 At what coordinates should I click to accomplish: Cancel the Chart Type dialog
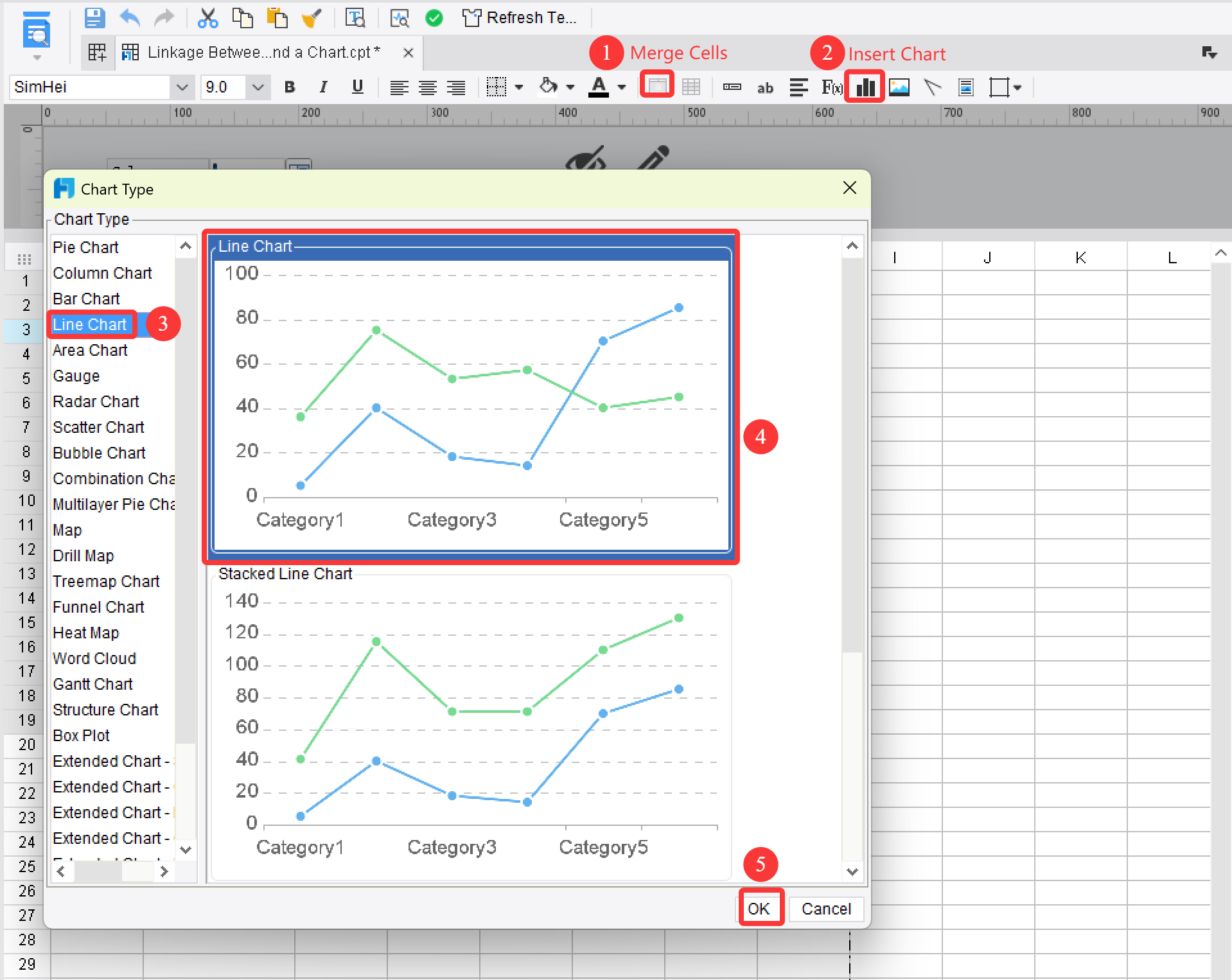click(826, 908)
